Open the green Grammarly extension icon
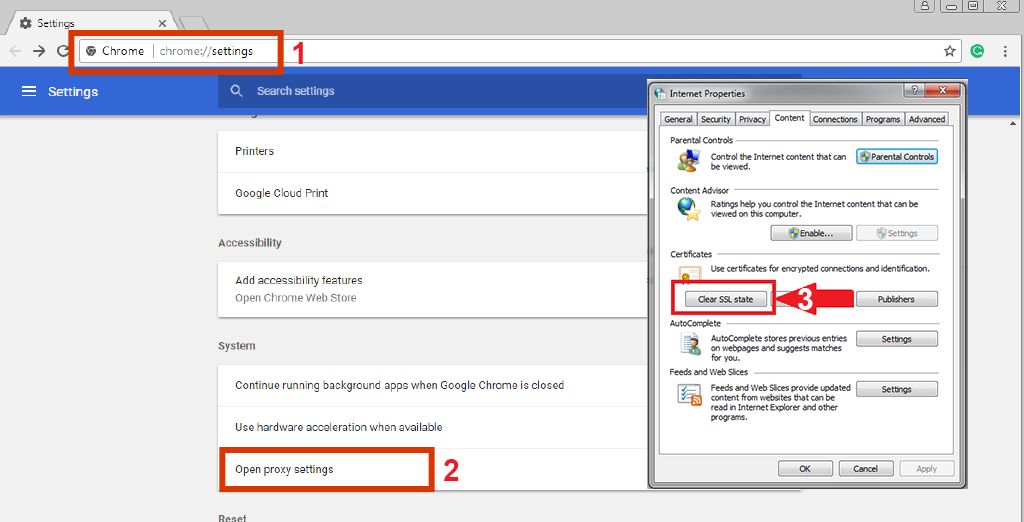Image resolution: width=1024 pixels, height=522 pixels. point(978,51)
